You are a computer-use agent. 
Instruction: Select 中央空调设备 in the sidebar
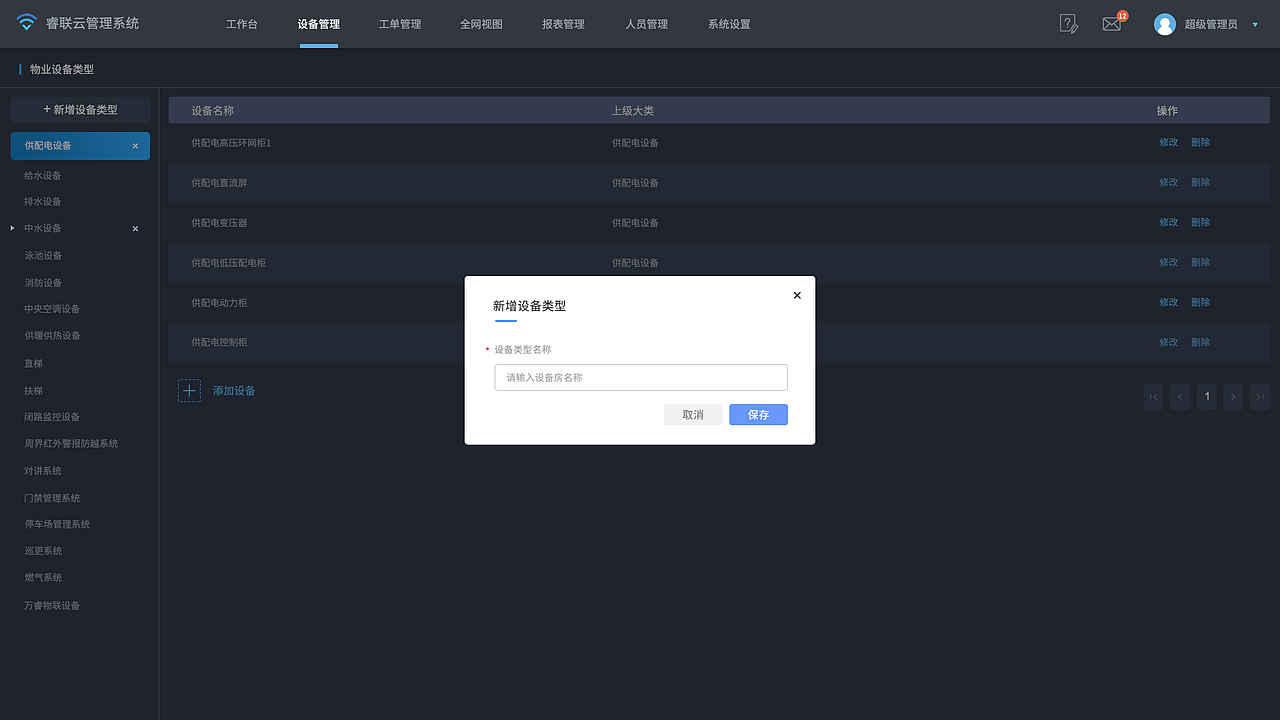[52, 310]
